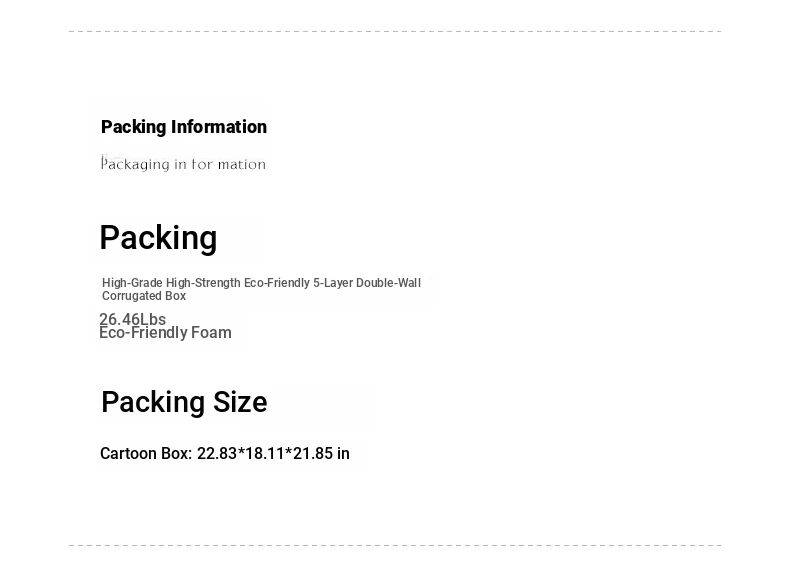The width and height of the screenshot is (790, 574).
Task: Click the word Size in heading
Action: (240, 402)
